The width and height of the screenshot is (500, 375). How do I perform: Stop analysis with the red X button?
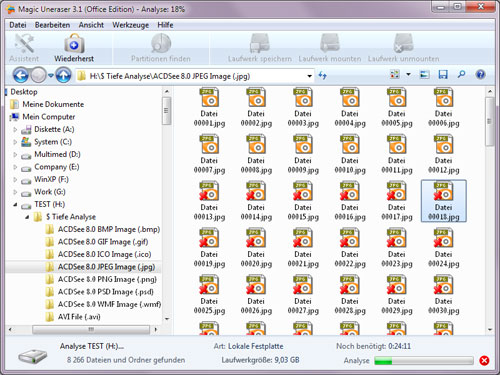[x=484, y=360]
